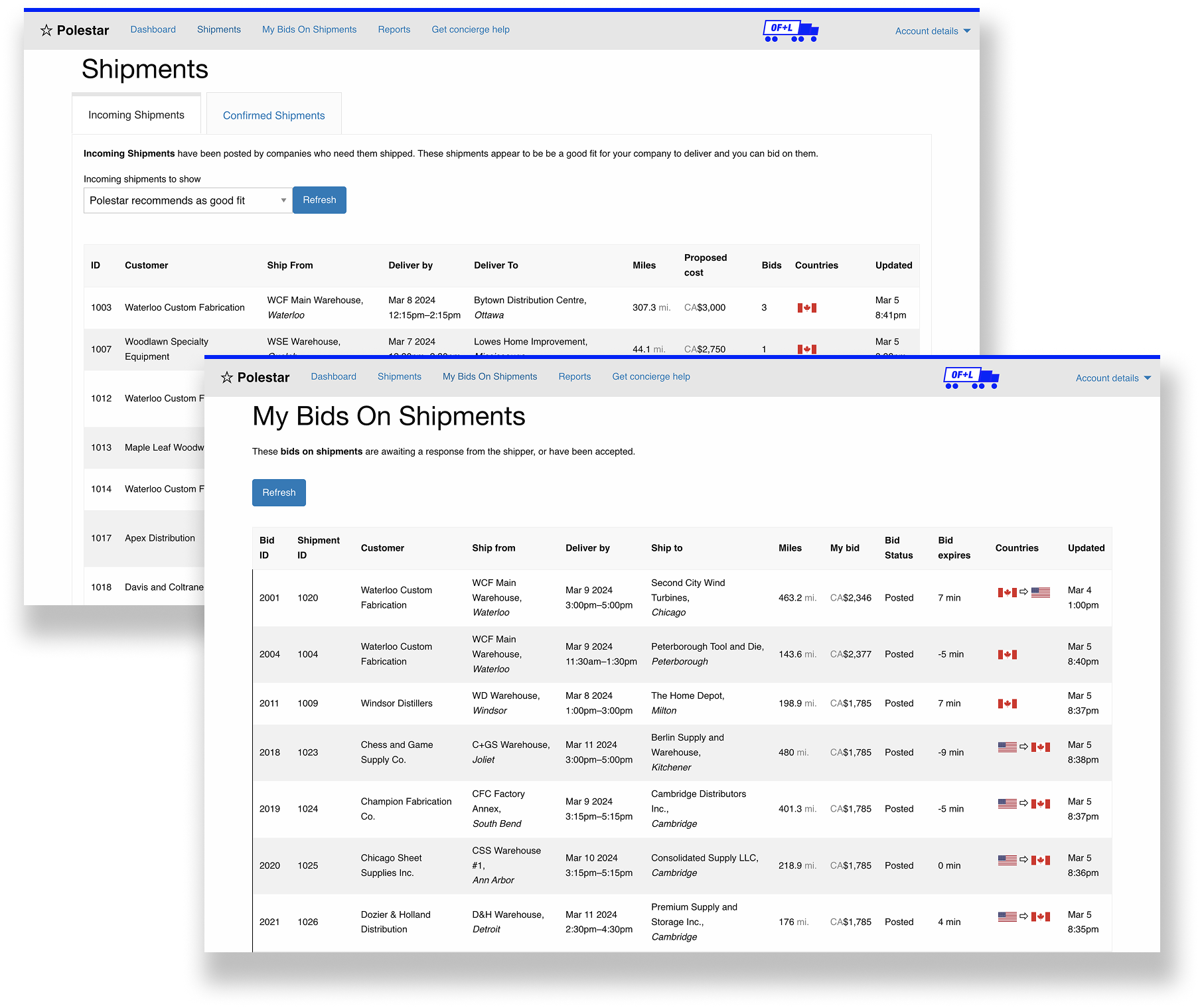
Task: Click US-to-Canada flags for bid 2021
Action: [x=1023, y=916]
